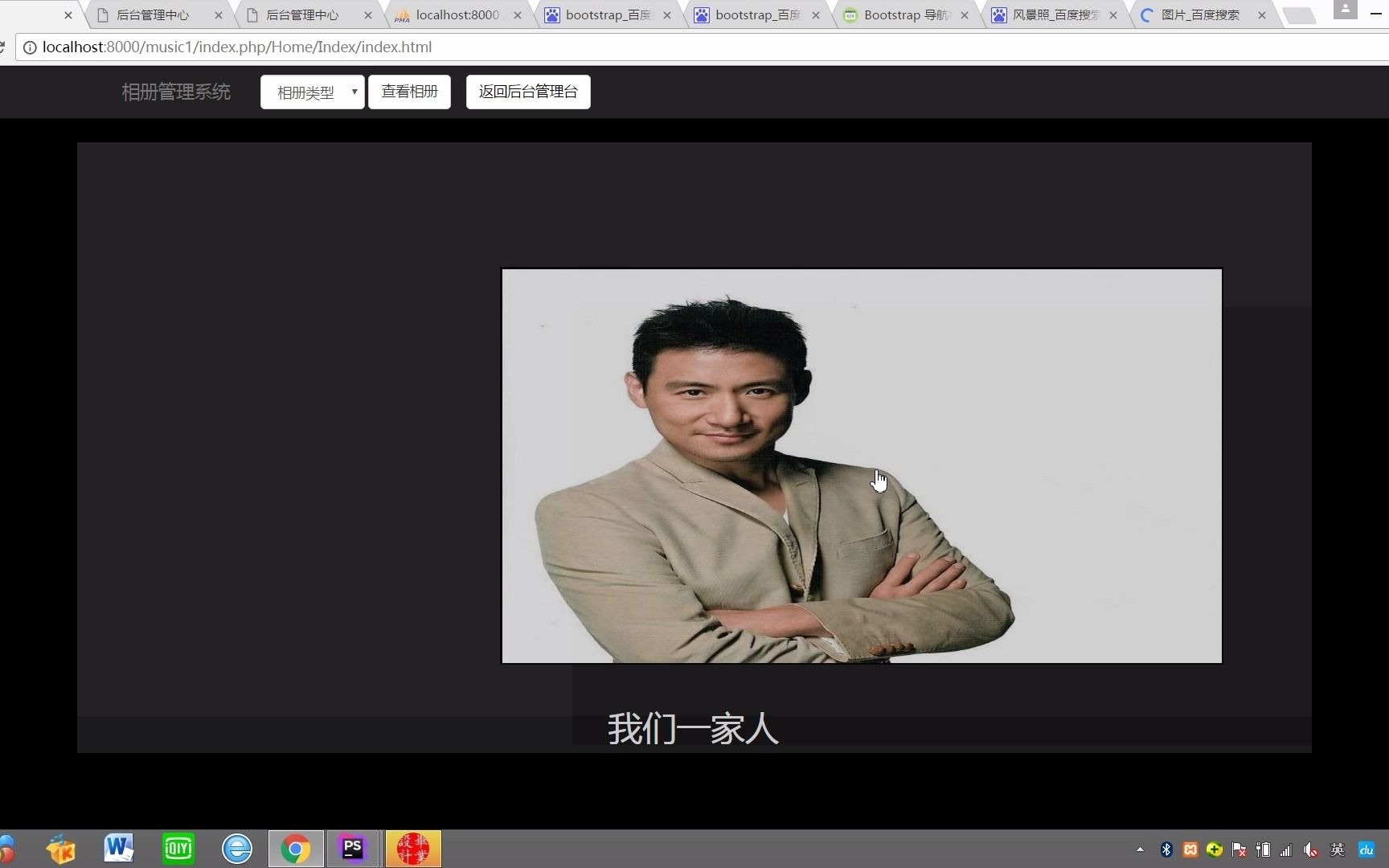Switch to the Bootstrap 导航 tab
The image size is (1389, 868).
900,14
